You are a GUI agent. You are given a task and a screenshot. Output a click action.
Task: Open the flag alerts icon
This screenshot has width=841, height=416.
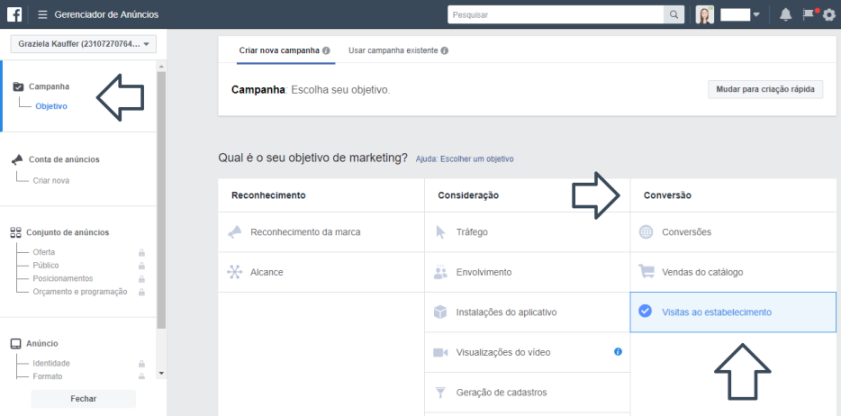point(808,14)
